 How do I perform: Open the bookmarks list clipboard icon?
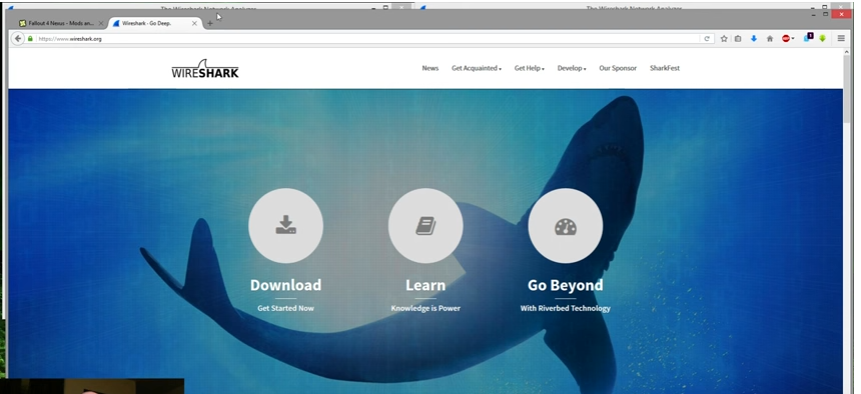point(738,38)
